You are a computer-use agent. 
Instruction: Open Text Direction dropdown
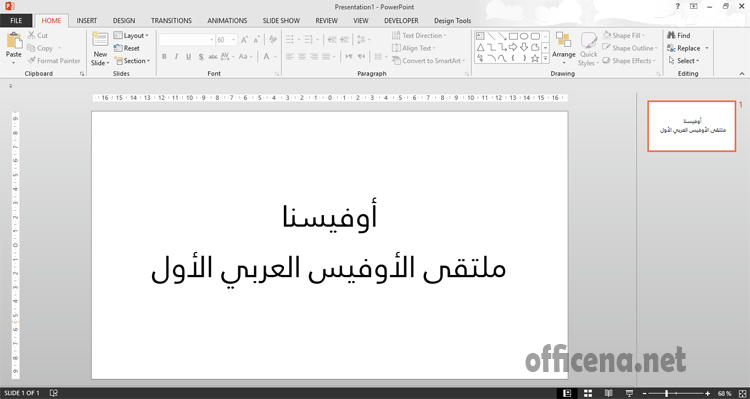(419, 35)
